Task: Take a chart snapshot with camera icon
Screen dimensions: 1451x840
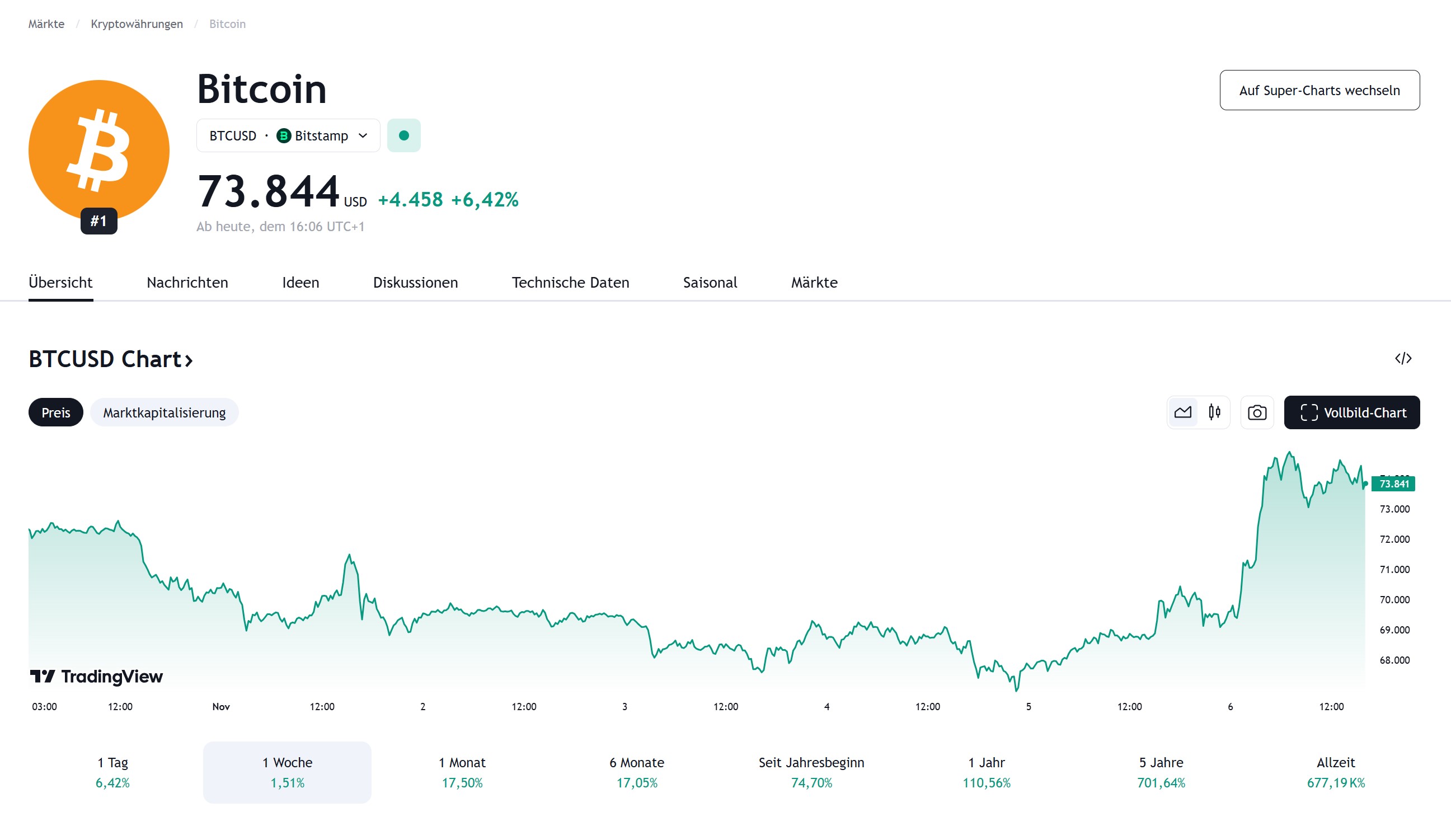Action: coord(1256,412)
